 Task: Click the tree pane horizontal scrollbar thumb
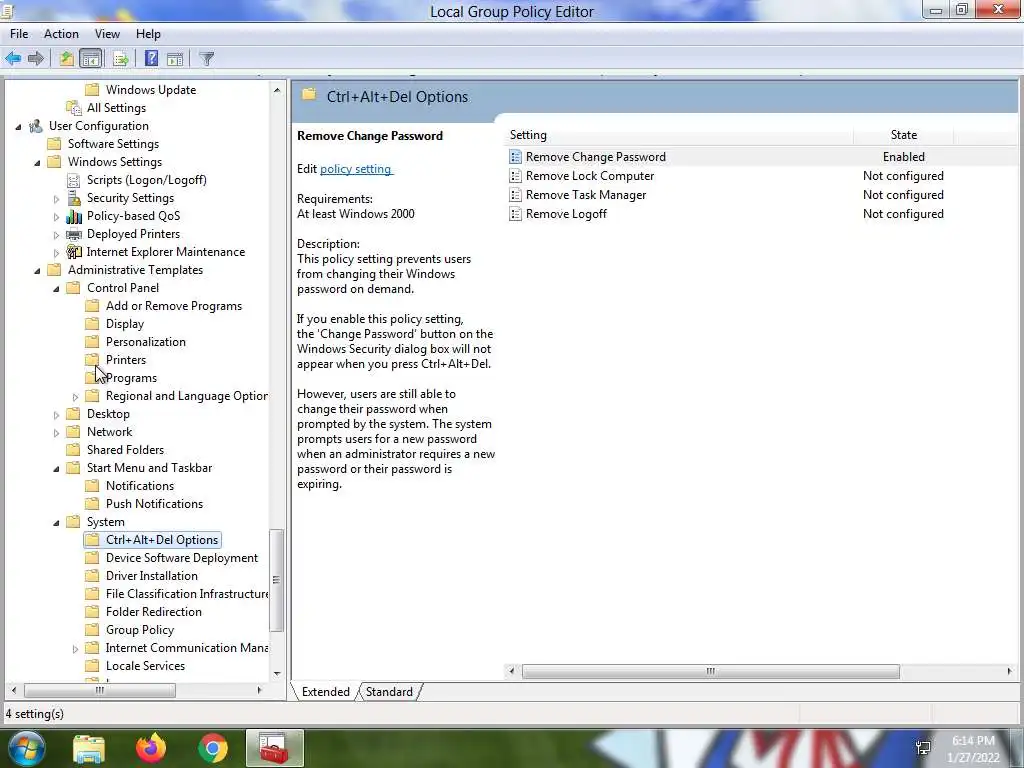pyautogui.click(x=99, y=690)
